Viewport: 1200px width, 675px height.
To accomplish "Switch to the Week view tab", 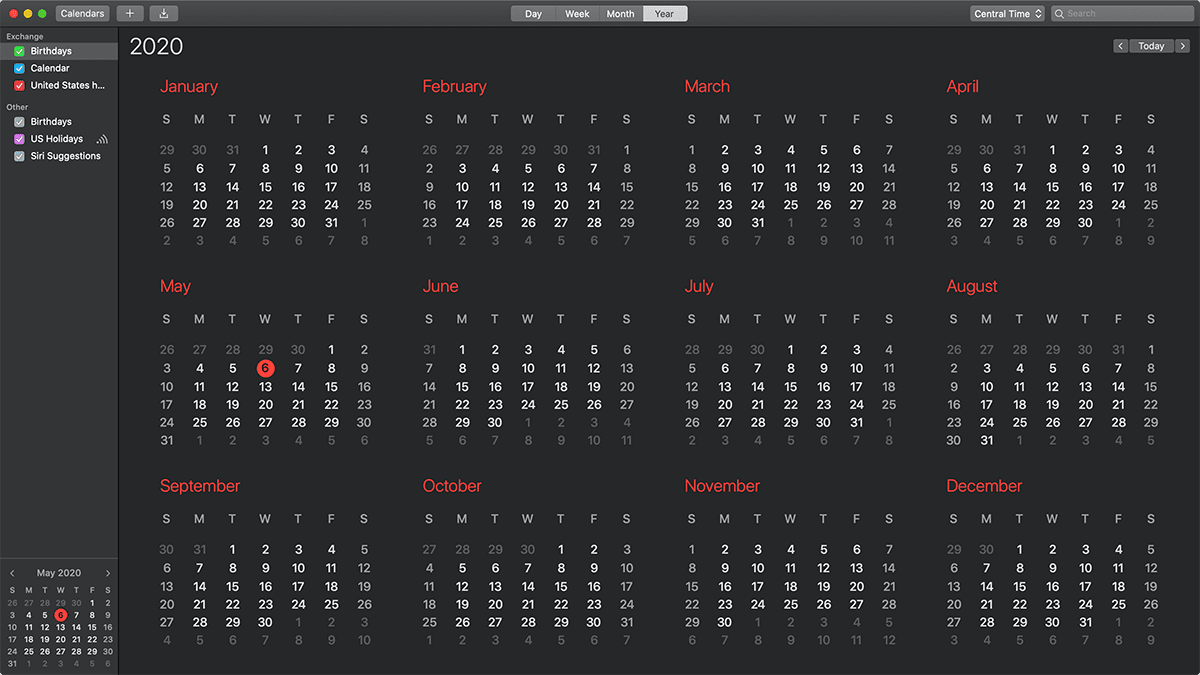I will pos(577,14).
